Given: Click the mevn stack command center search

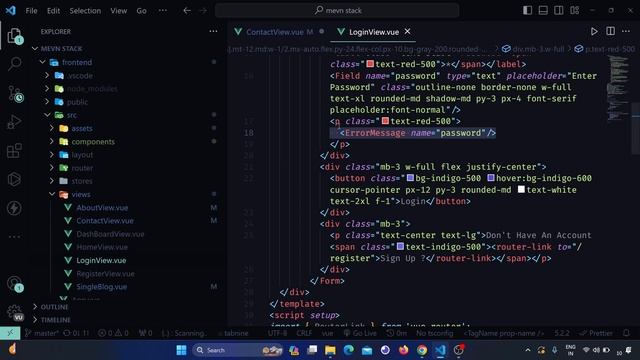Looking at the screenshot, I should pyautogui.click(x=337, y=10).
